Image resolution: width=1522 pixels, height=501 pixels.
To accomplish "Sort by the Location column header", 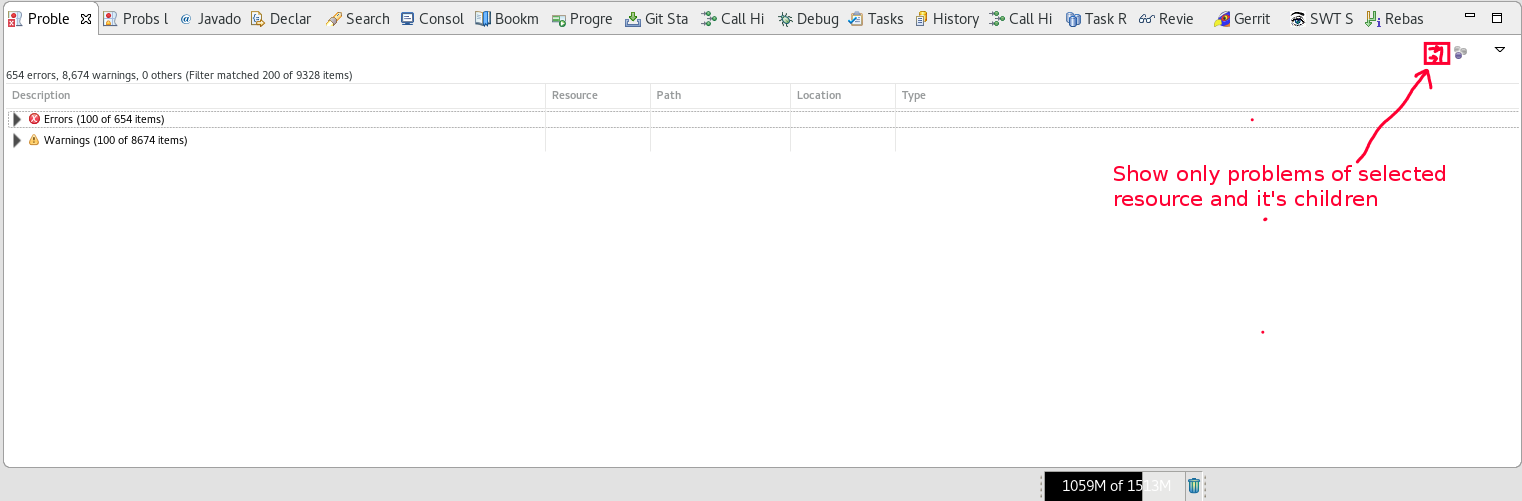I will (x=843, y=95).
